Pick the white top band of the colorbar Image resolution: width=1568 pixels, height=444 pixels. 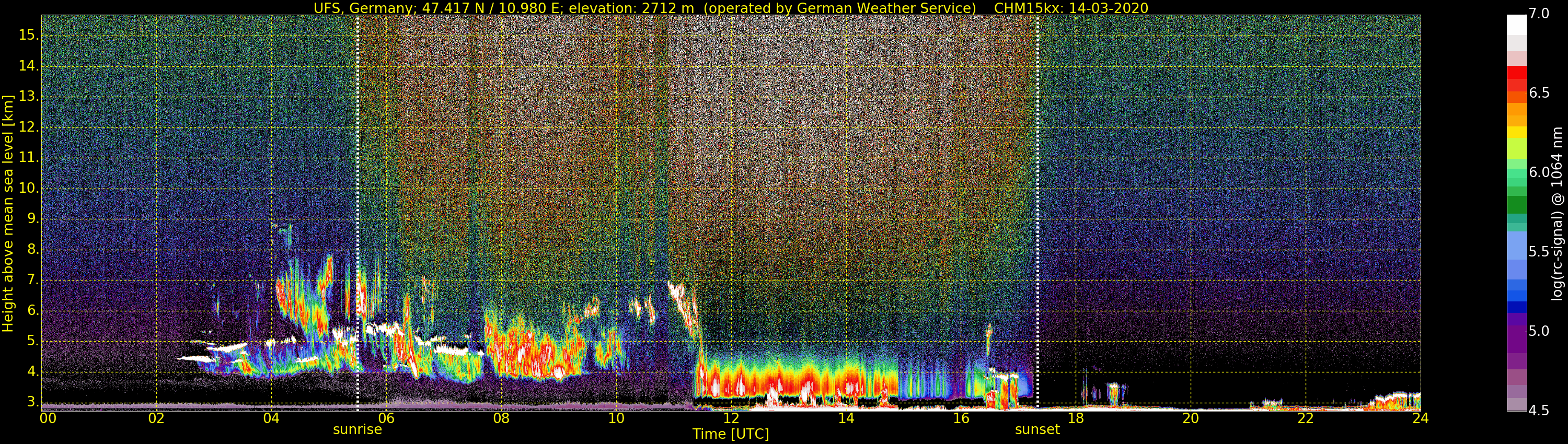1516,25
